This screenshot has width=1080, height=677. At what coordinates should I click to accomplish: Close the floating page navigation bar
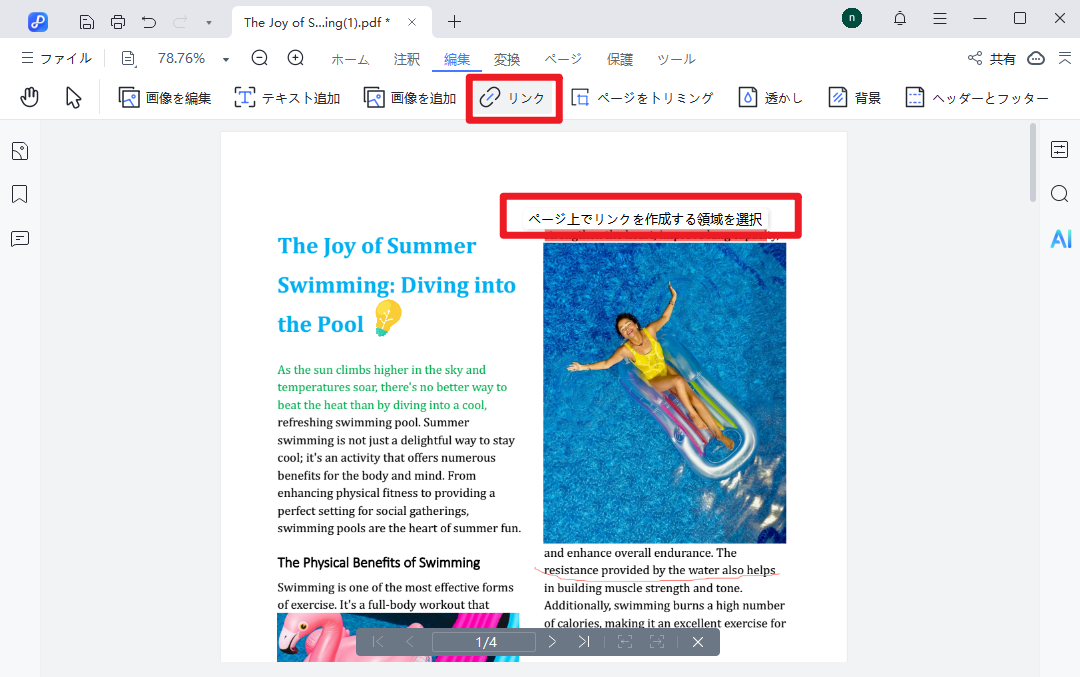698,642
